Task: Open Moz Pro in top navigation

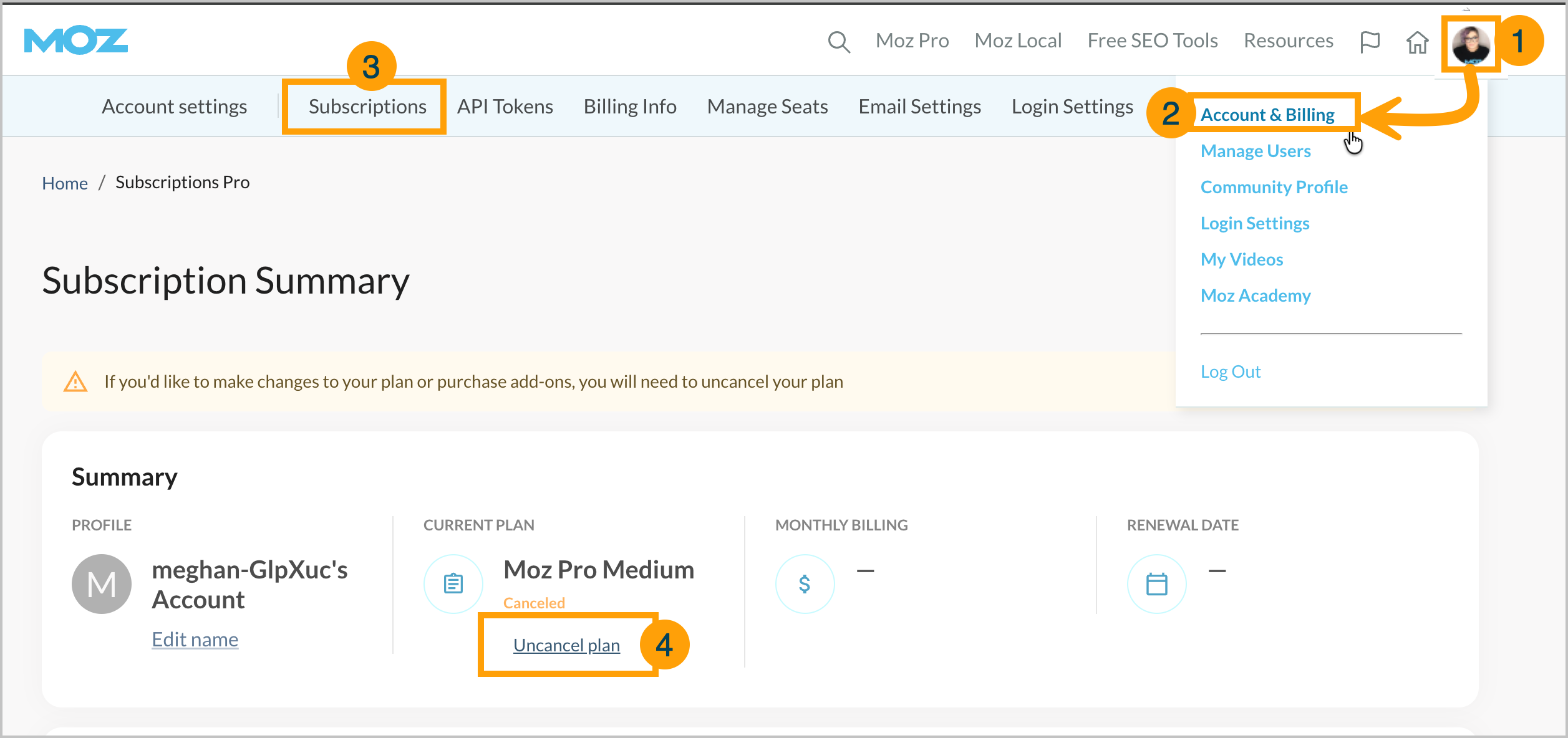Action: (x=912, y=41)
